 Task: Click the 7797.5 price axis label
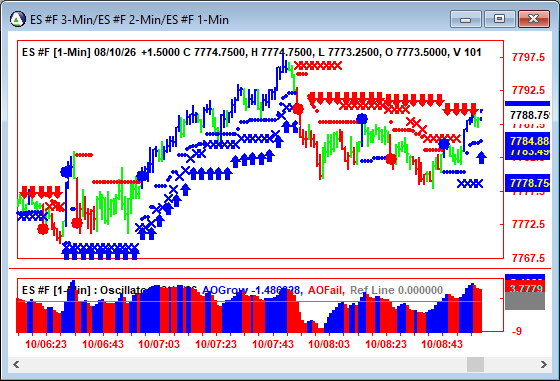(528, 57)
